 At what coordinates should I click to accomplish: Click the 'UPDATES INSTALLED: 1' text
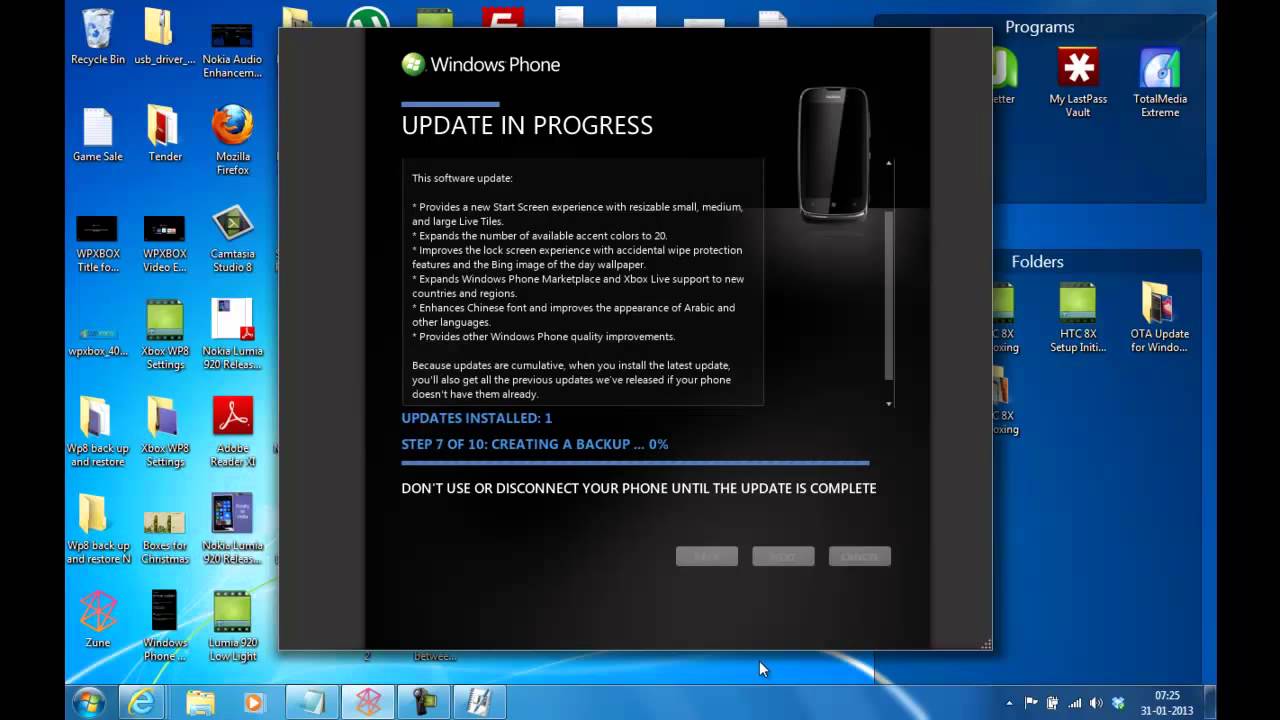[476, 418]
